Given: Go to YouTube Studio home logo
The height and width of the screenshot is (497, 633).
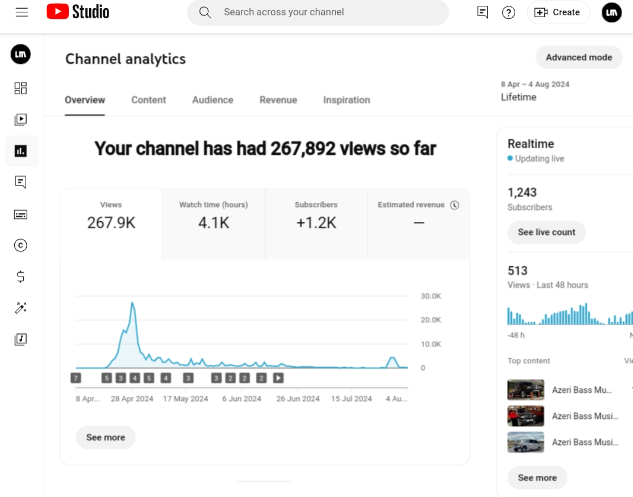Looking at the screenshot, I should coord(78,12).
